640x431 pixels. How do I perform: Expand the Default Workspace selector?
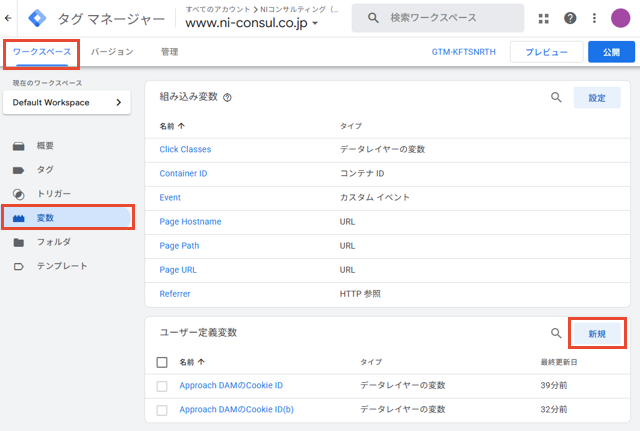67,102
